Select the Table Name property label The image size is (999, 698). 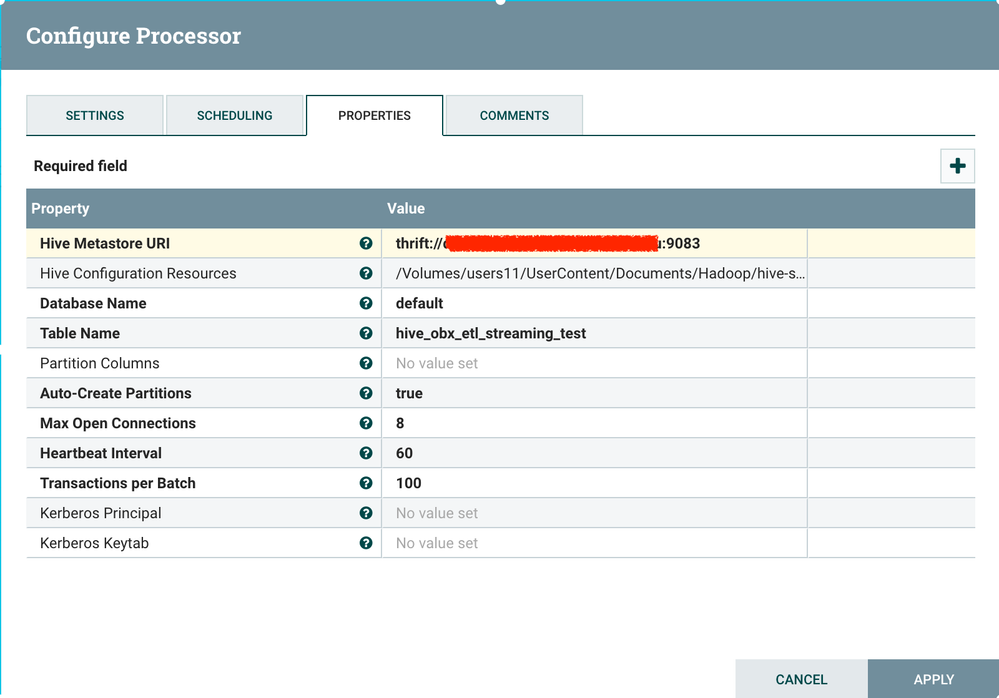tap(80, 333)
